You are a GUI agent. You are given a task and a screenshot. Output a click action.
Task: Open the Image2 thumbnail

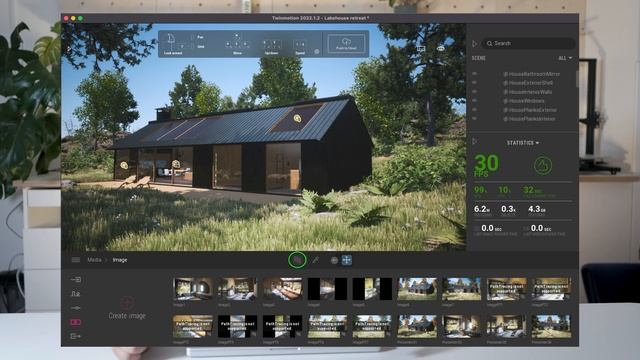(238, 289)
